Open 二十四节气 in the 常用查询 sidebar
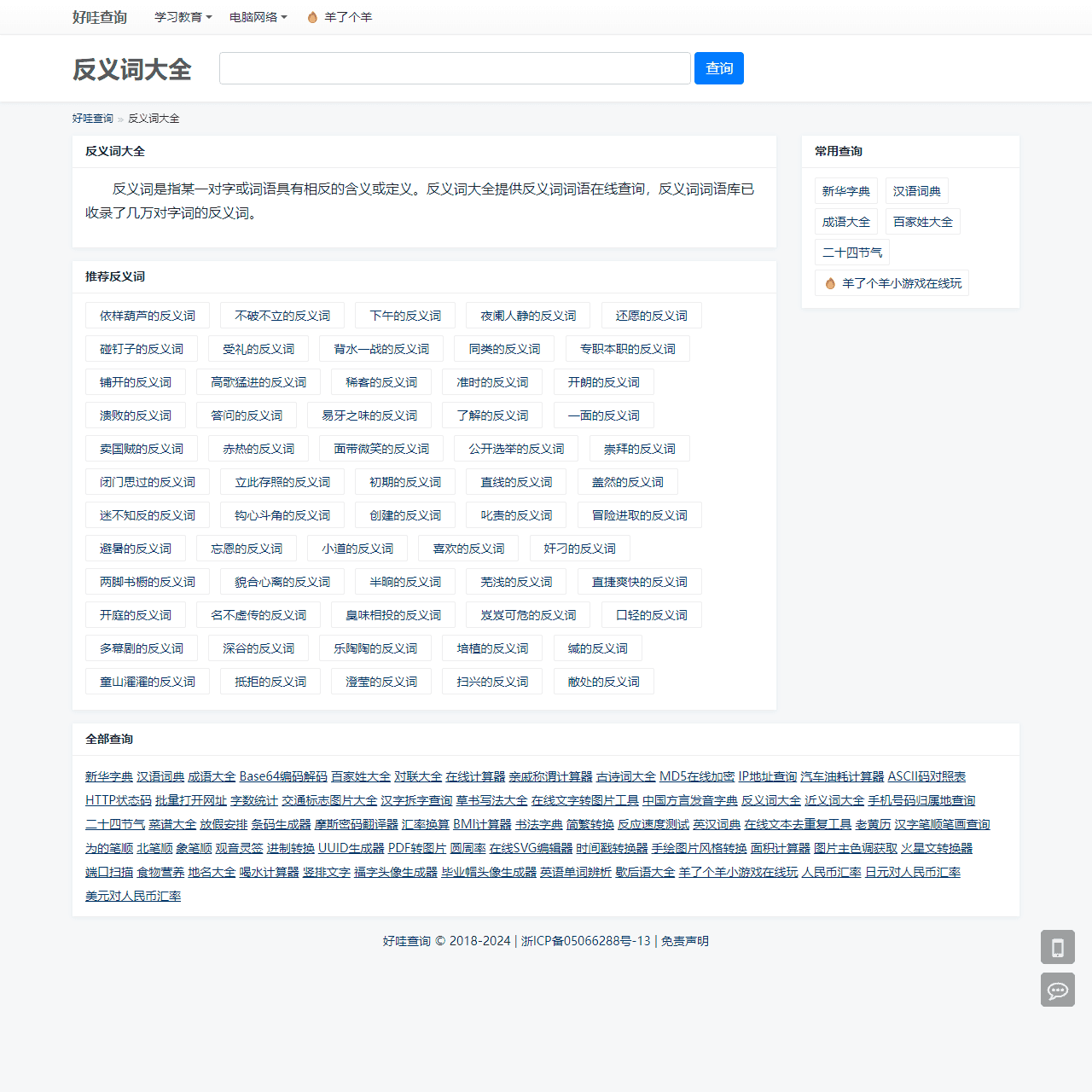 tap(852, 253)
